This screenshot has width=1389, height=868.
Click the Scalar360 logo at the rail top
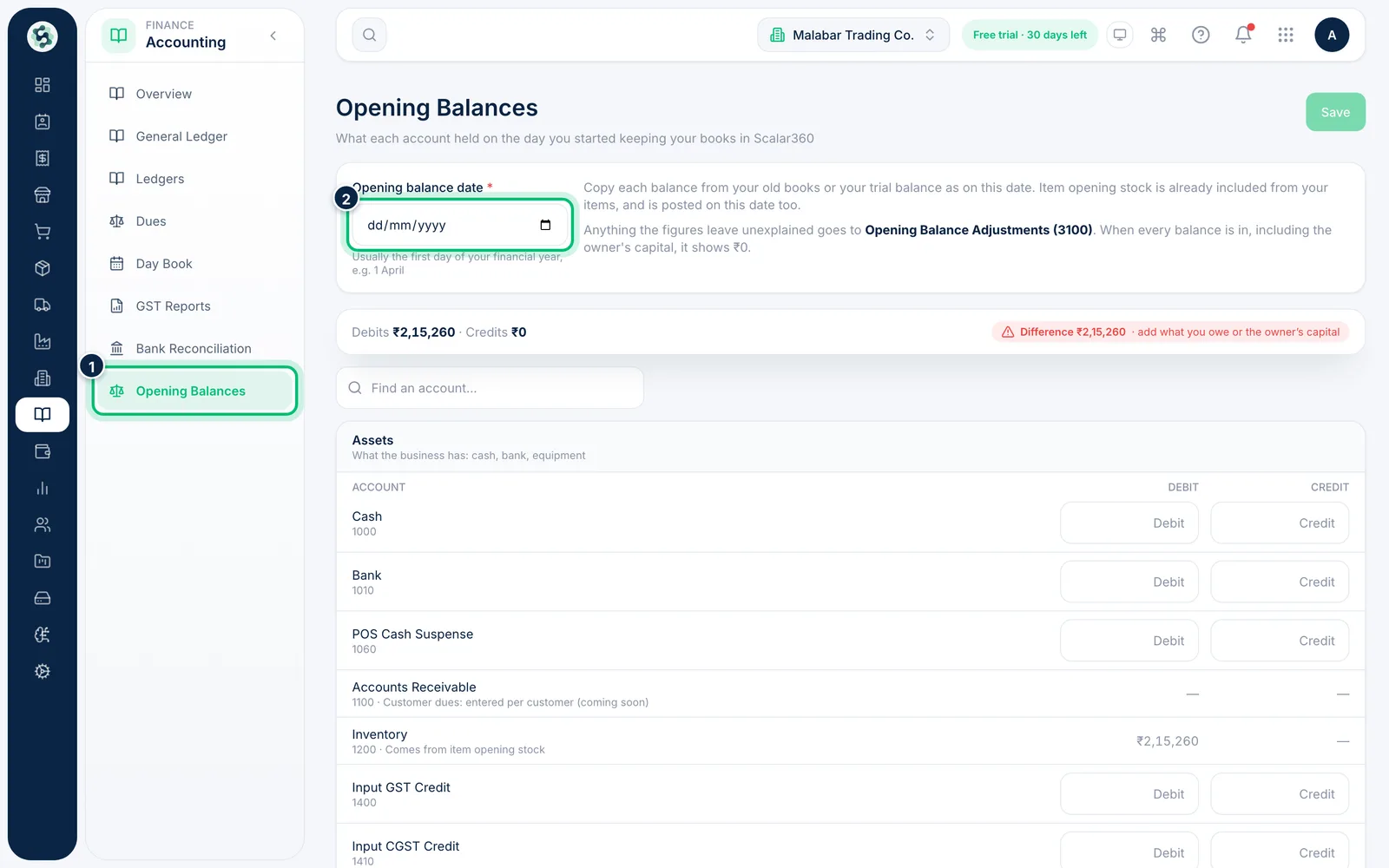click(42, 36)
